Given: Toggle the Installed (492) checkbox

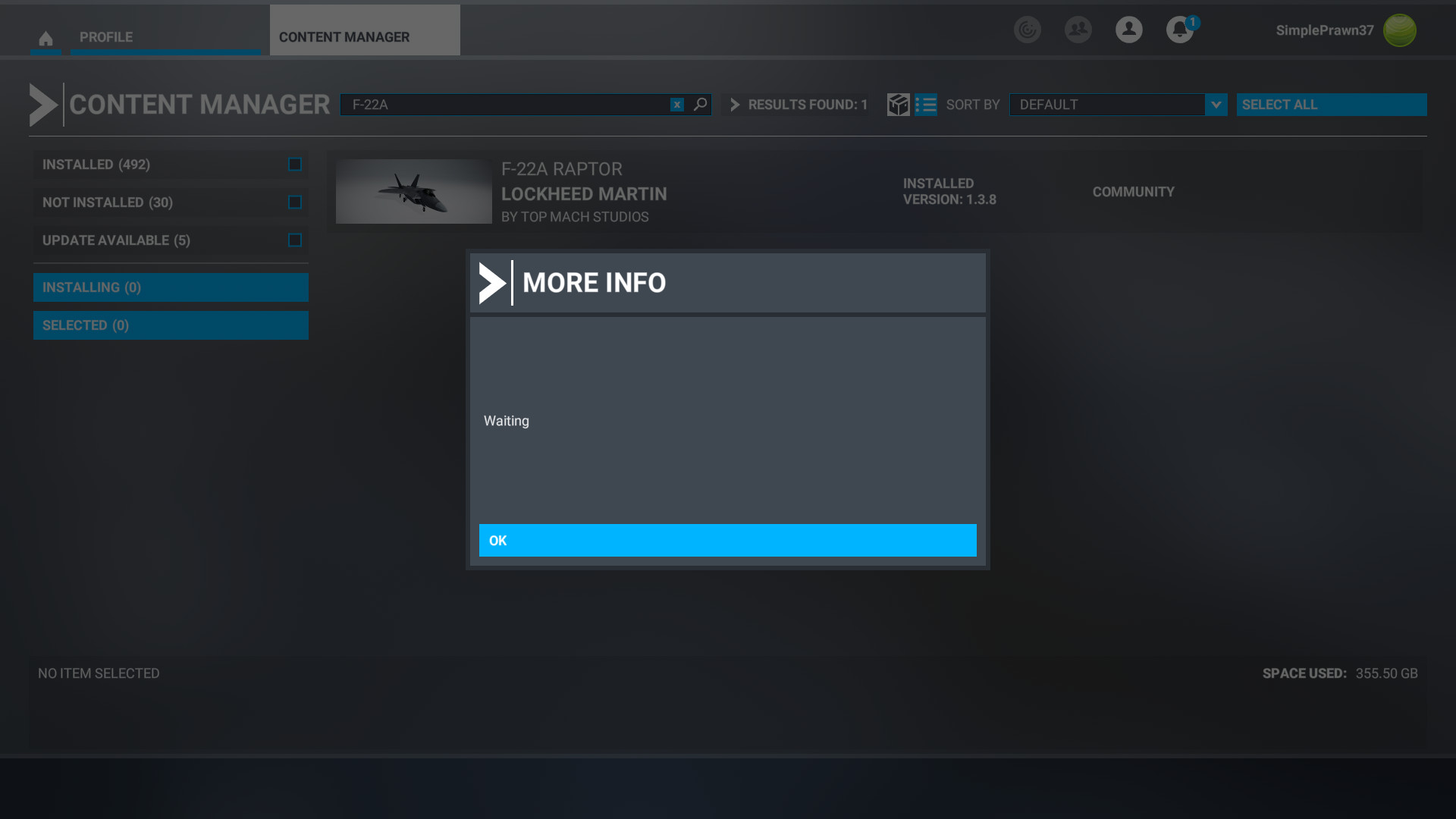Looking at the screenshot, I should coord(295,165).
